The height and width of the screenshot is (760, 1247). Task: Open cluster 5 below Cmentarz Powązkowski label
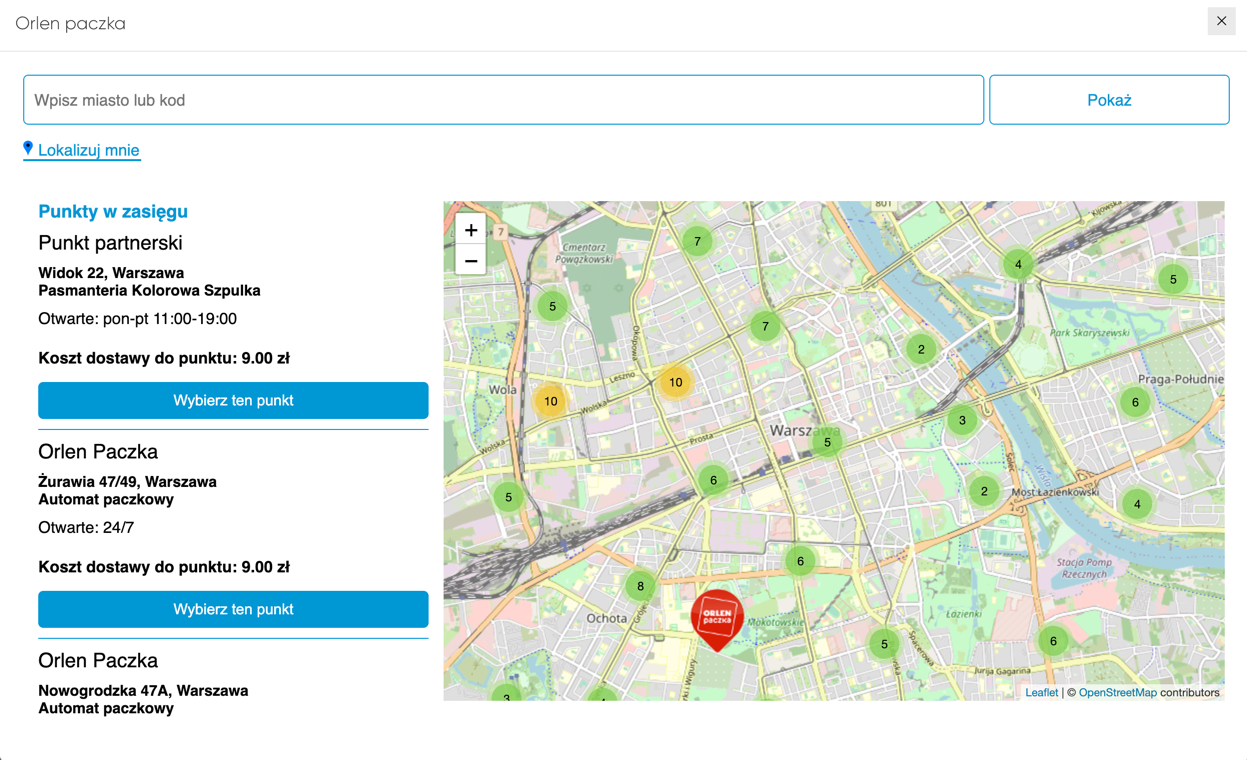tap(552, 306)
